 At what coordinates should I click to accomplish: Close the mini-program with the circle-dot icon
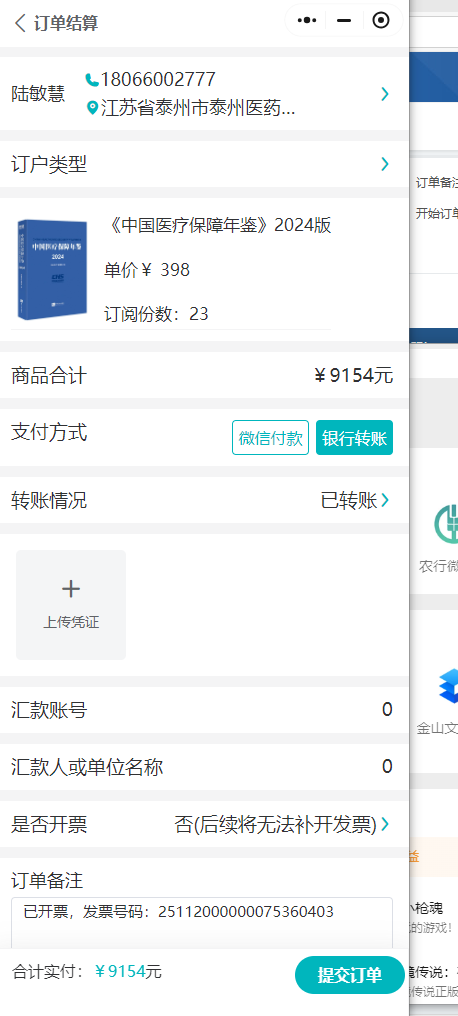tap(382, 21)
